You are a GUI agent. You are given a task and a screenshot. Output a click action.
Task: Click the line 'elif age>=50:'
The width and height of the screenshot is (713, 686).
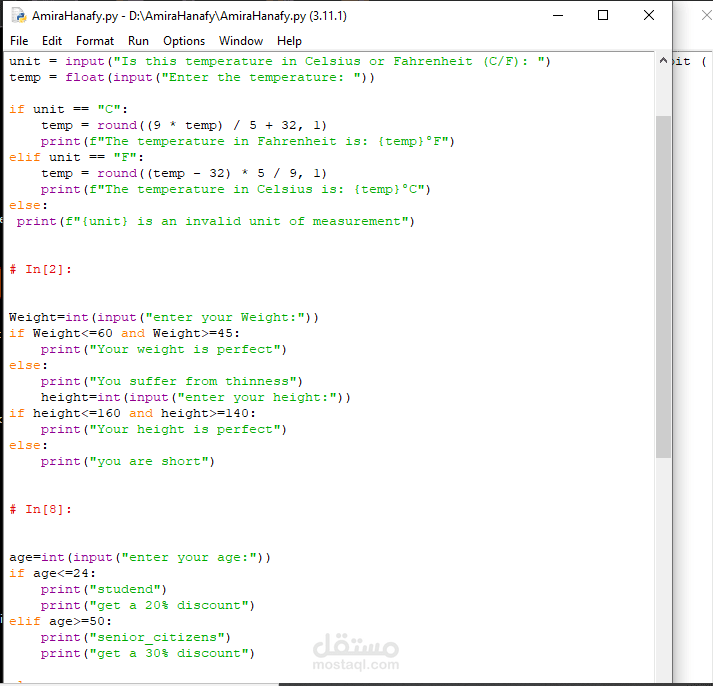[x=60, y=621]
